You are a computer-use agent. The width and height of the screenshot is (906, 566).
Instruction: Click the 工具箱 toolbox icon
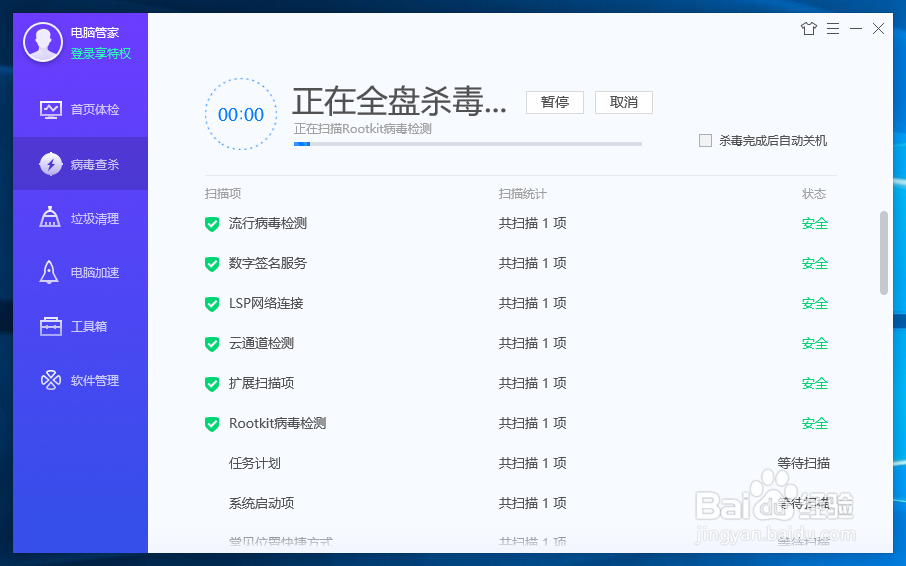pyautogui.click(x=51, y=326)
